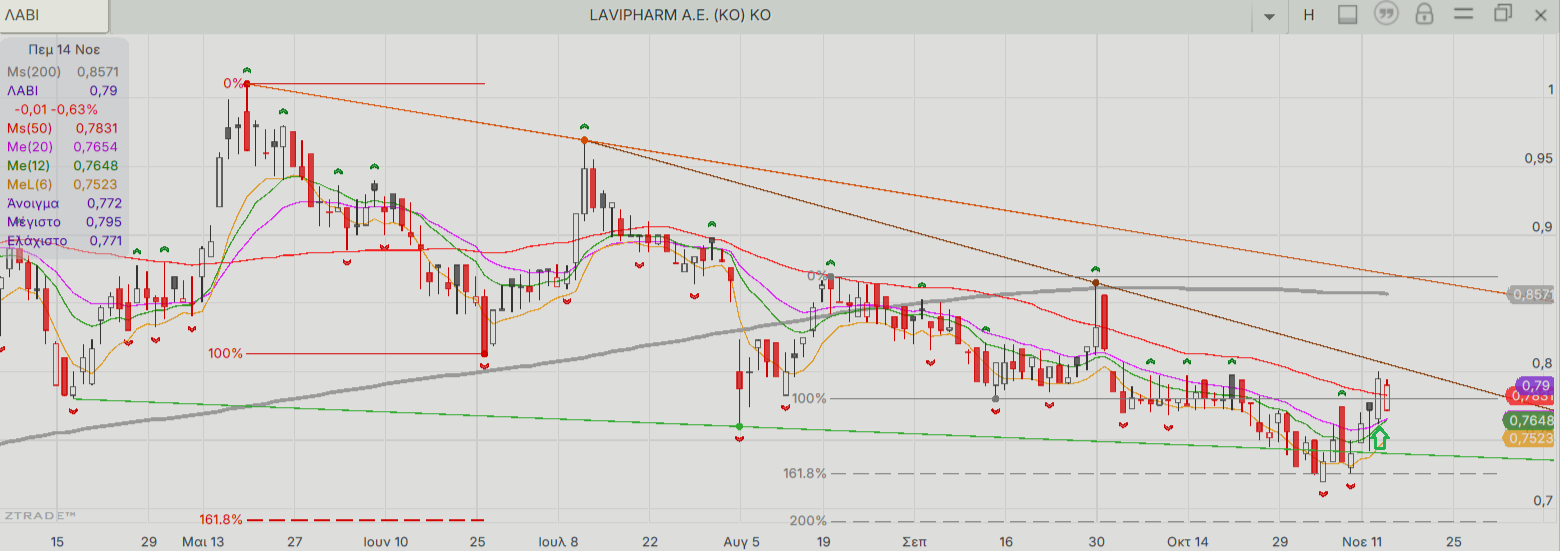Viewport: 1560px width, 551px height.
Task: Click the Ιουν 10 date on the time axis
Action: point(386,541)
